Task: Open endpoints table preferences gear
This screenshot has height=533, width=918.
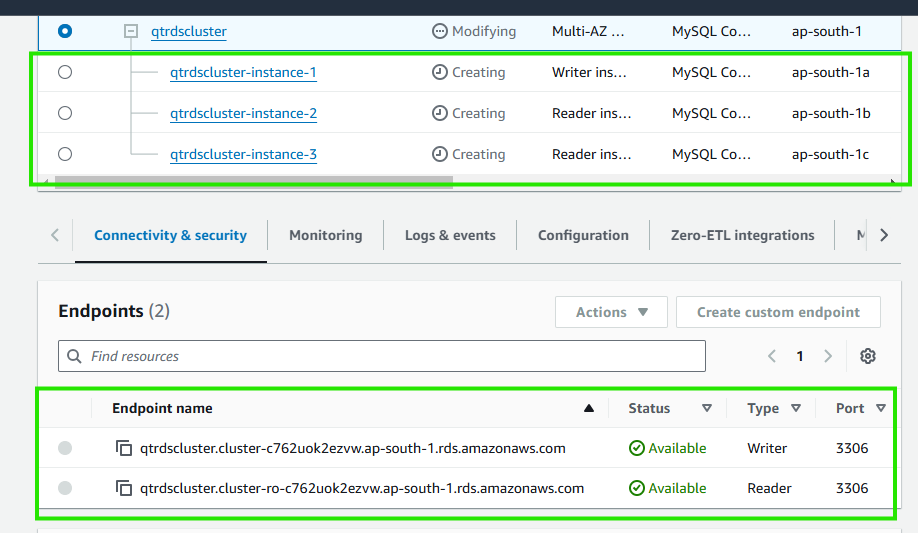Action: [x=868, y=356]
